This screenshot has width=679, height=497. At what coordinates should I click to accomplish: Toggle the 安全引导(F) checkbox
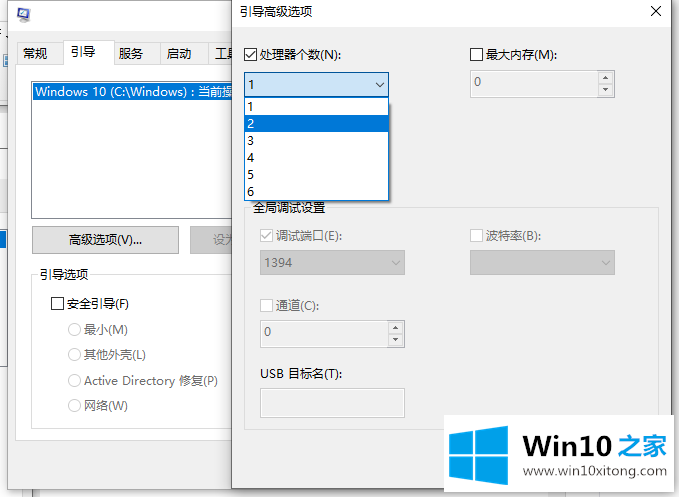58,303
